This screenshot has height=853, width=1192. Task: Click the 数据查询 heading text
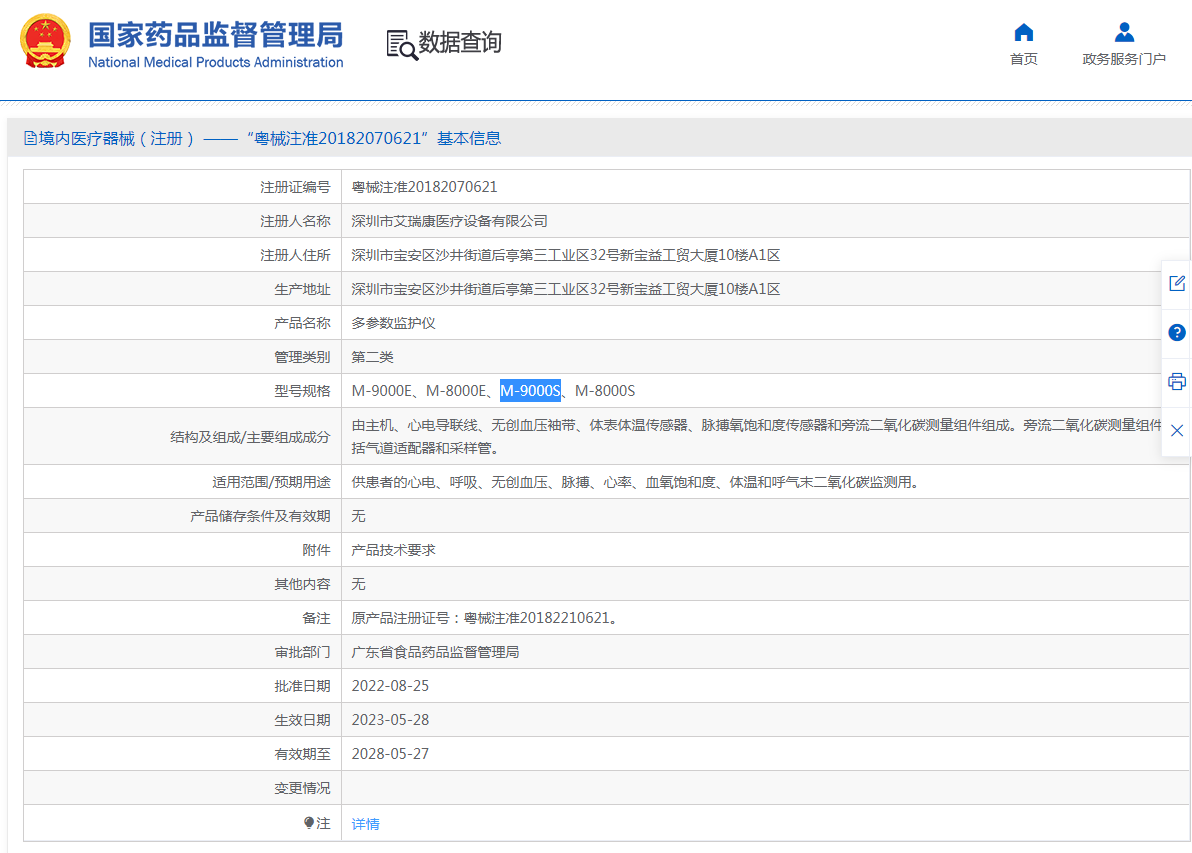point(460,43)
